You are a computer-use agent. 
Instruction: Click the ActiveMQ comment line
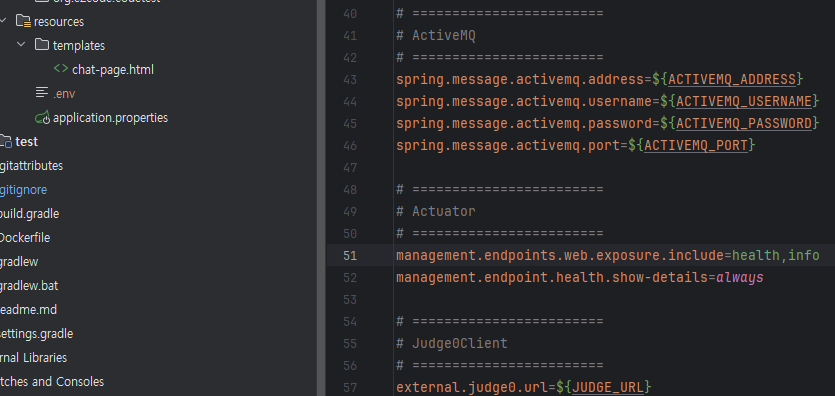click(x=436, y=36)
